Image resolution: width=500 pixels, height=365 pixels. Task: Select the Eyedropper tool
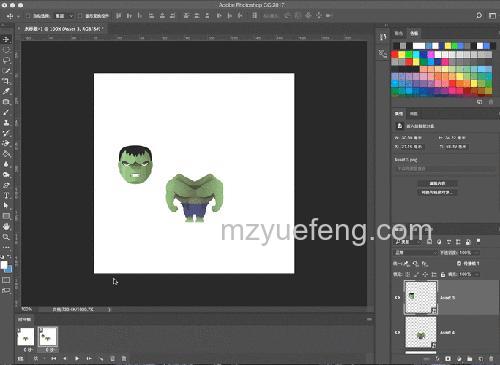pos(6,91)
